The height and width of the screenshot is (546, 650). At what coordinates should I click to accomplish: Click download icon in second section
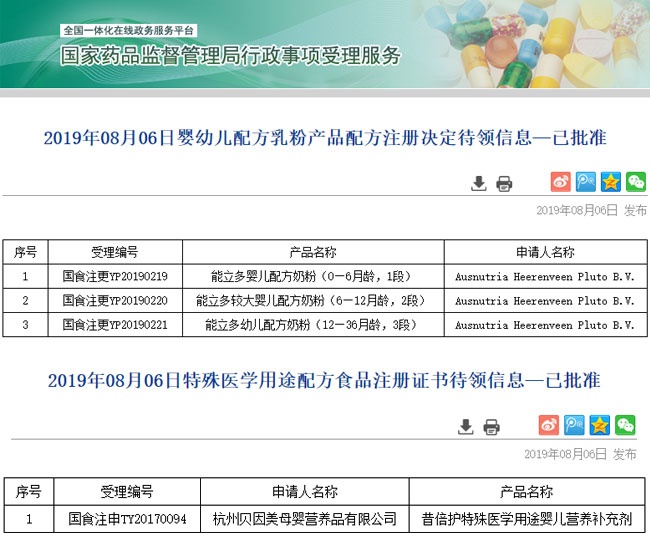click(466, 426)
